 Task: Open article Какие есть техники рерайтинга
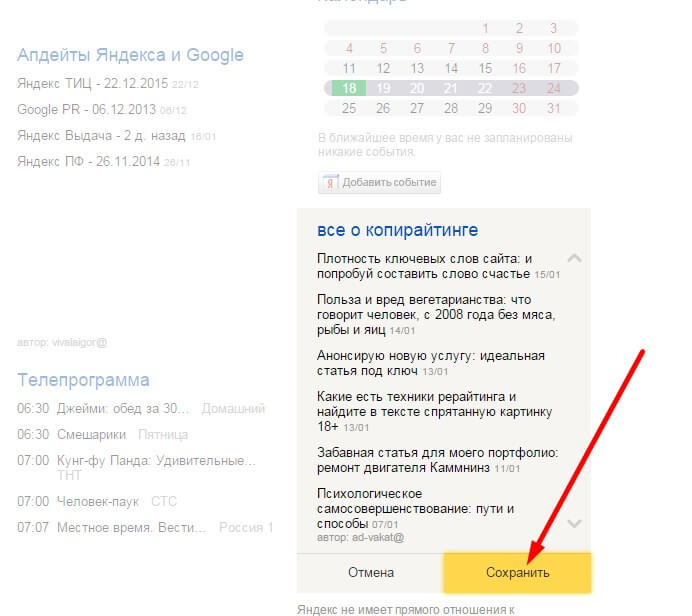click(434, 412)
